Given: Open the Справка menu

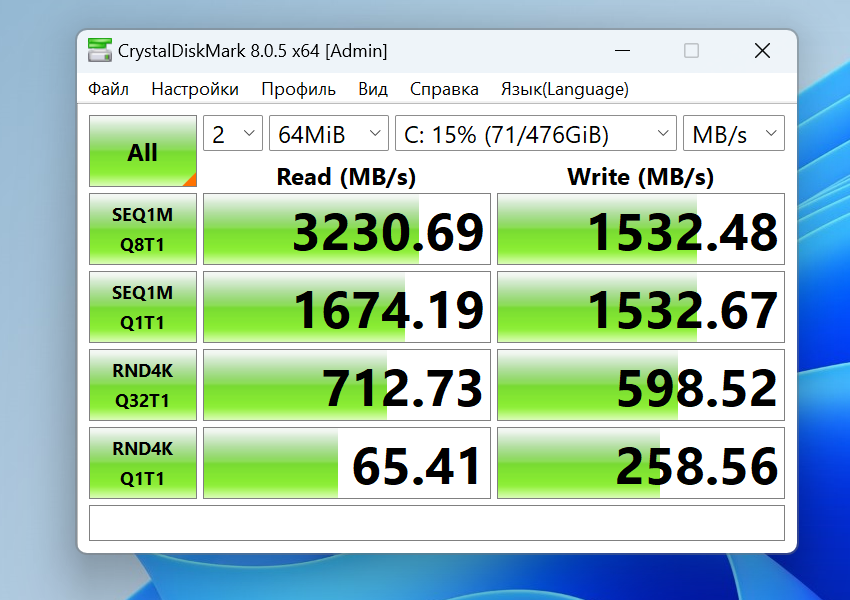Looking at the screenshot, I should pyautogui.click(x=444, y=89).
